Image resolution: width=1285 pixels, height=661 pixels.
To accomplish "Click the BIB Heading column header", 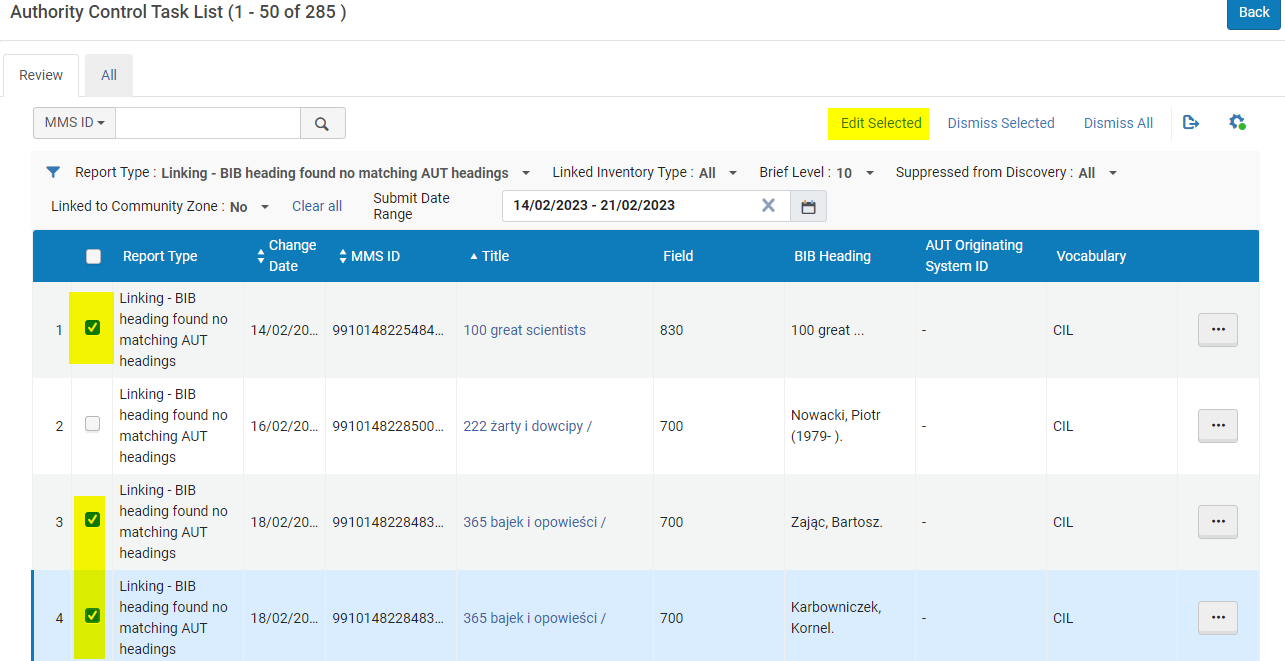I will click(833, 256).
